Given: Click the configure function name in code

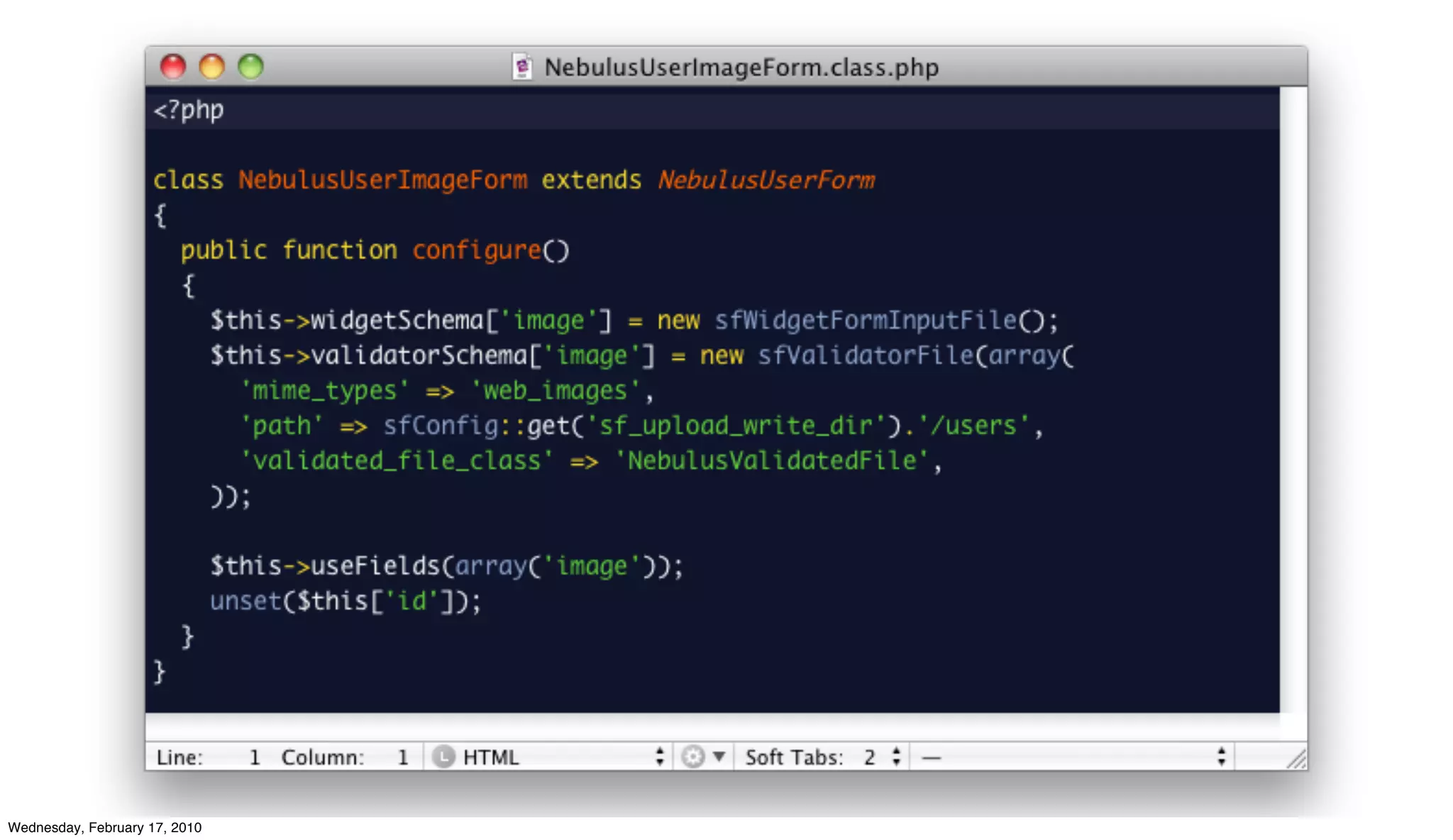Looking at the screenshot, I should (x=477, y=250).
